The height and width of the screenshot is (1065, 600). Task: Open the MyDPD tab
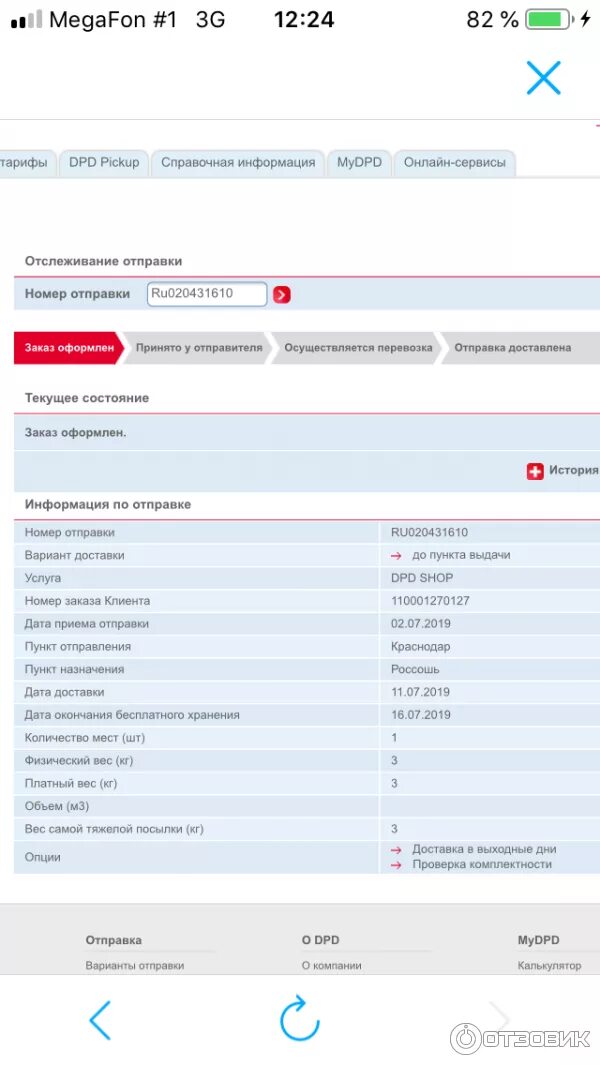[359, 163]
